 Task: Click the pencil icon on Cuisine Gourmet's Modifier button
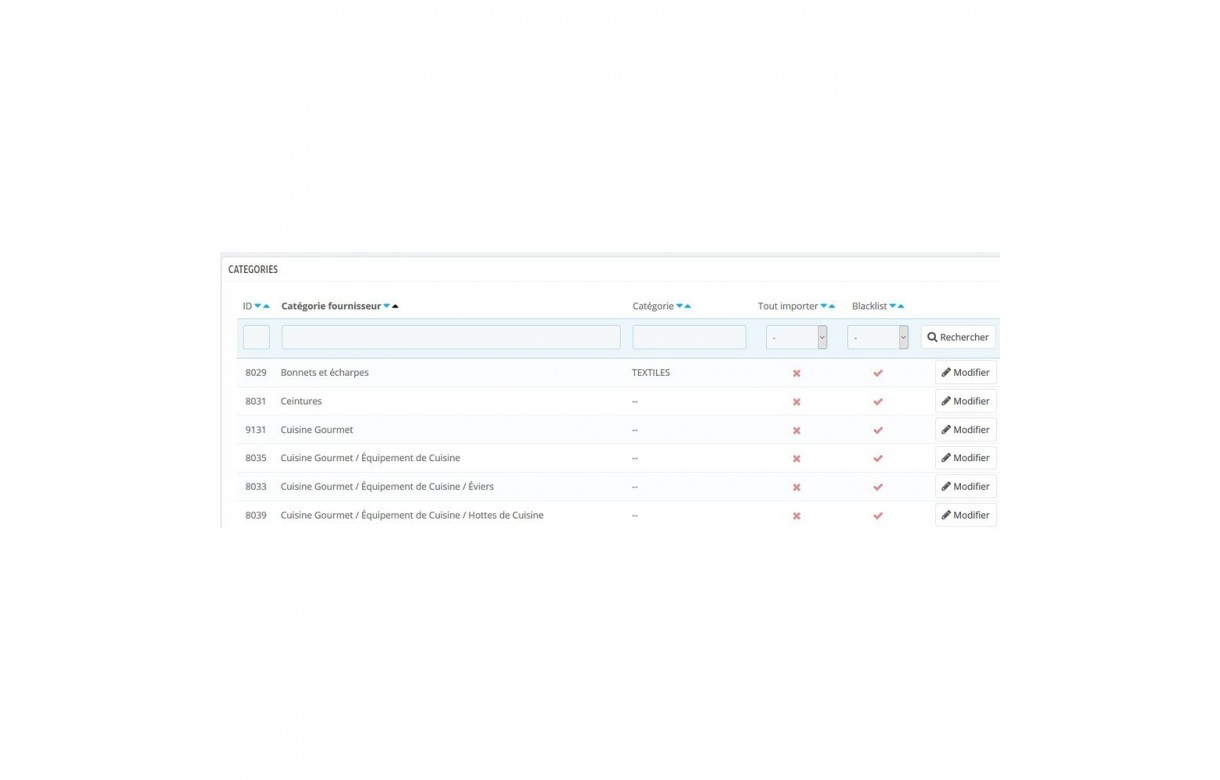[x=946, y=429]
